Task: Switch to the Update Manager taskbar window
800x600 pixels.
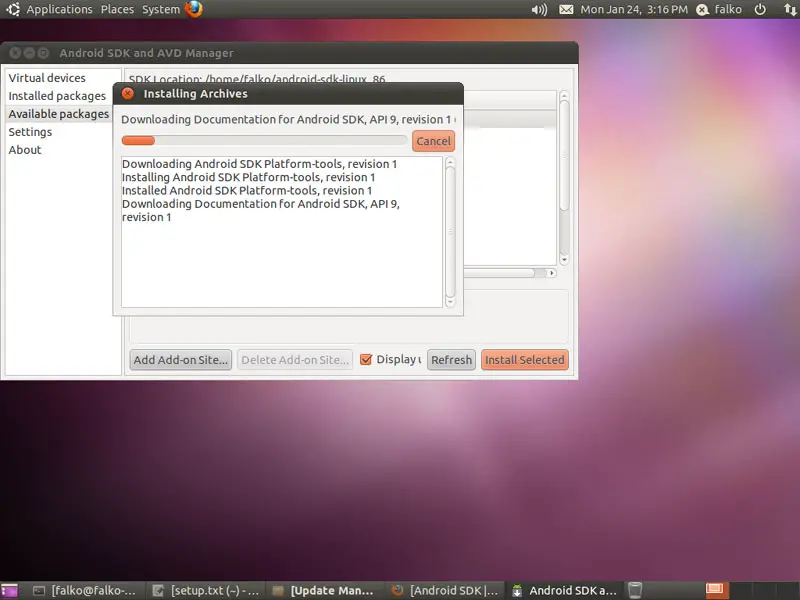Action: (323, 590)
